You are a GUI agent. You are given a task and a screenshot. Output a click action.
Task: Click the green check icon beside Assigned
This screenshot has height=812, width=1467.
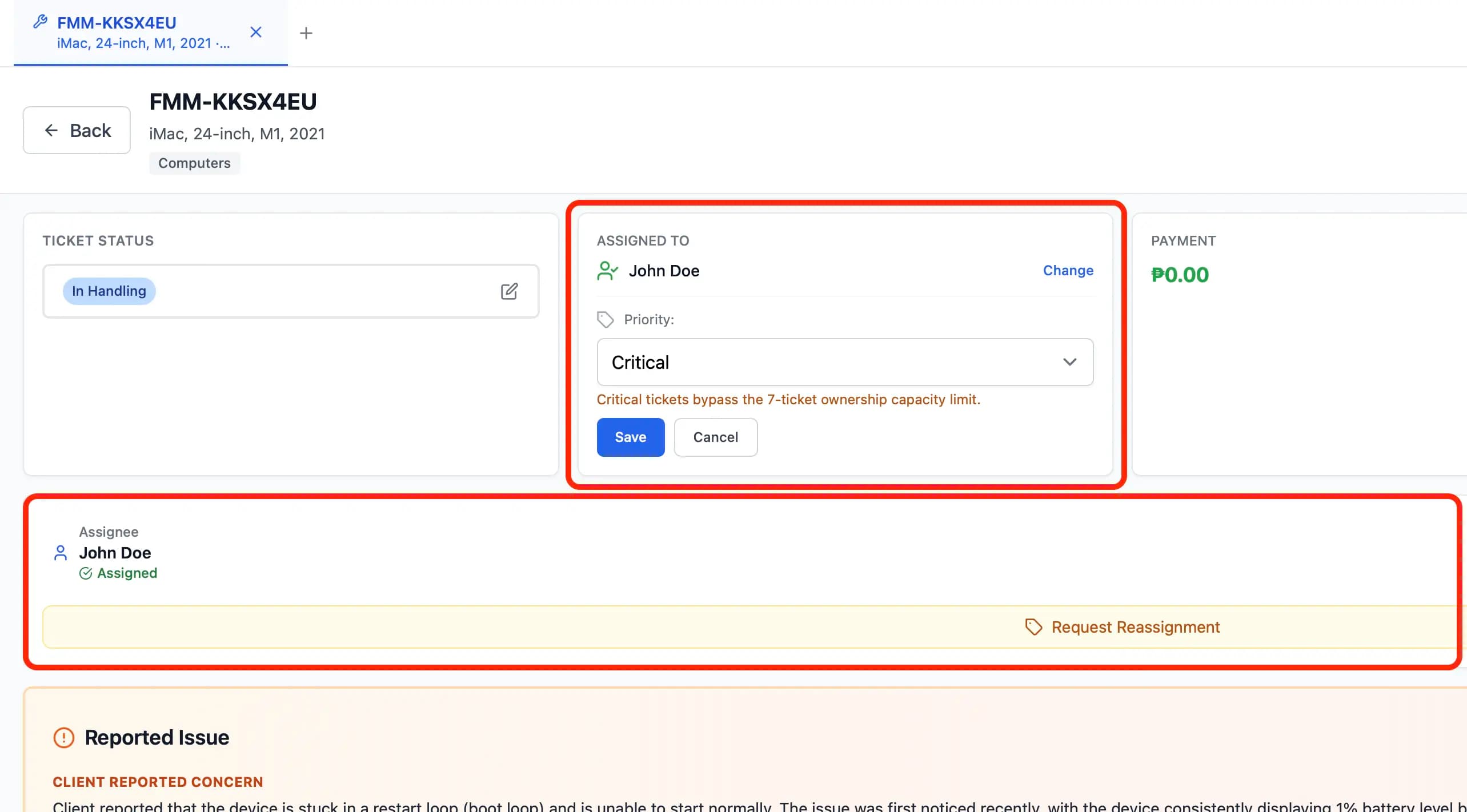[86, 573]
